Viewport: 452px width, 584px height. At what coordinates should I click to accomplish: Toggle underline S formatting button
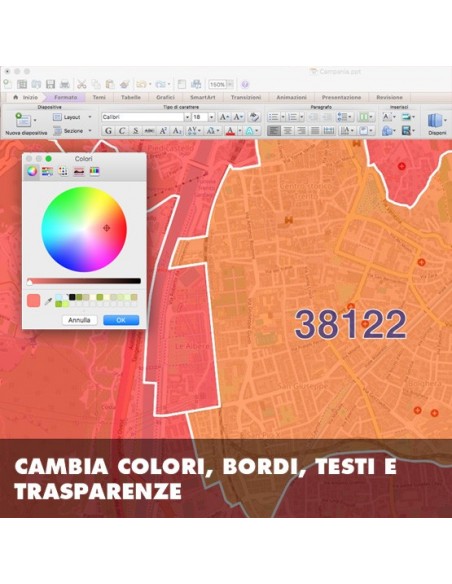136,131
